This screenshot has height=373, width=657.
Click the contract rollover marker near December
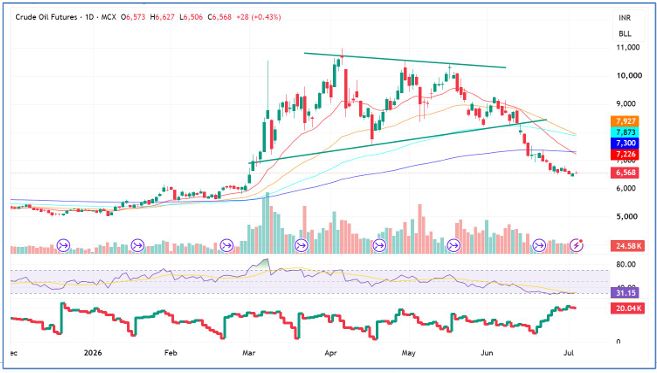(x=63, y=245)
